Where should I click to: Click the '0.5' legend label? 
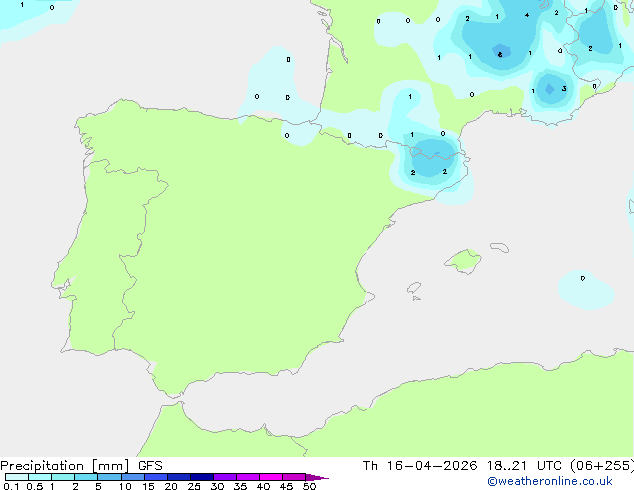(x=35, y=486)
